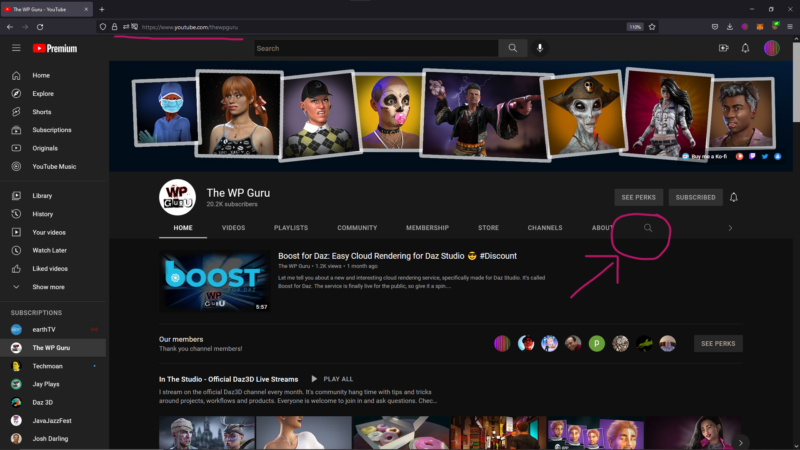Open the donuts video thumbnail in shelf
Viewport: 800px width, 450px height.
(401, 433)
